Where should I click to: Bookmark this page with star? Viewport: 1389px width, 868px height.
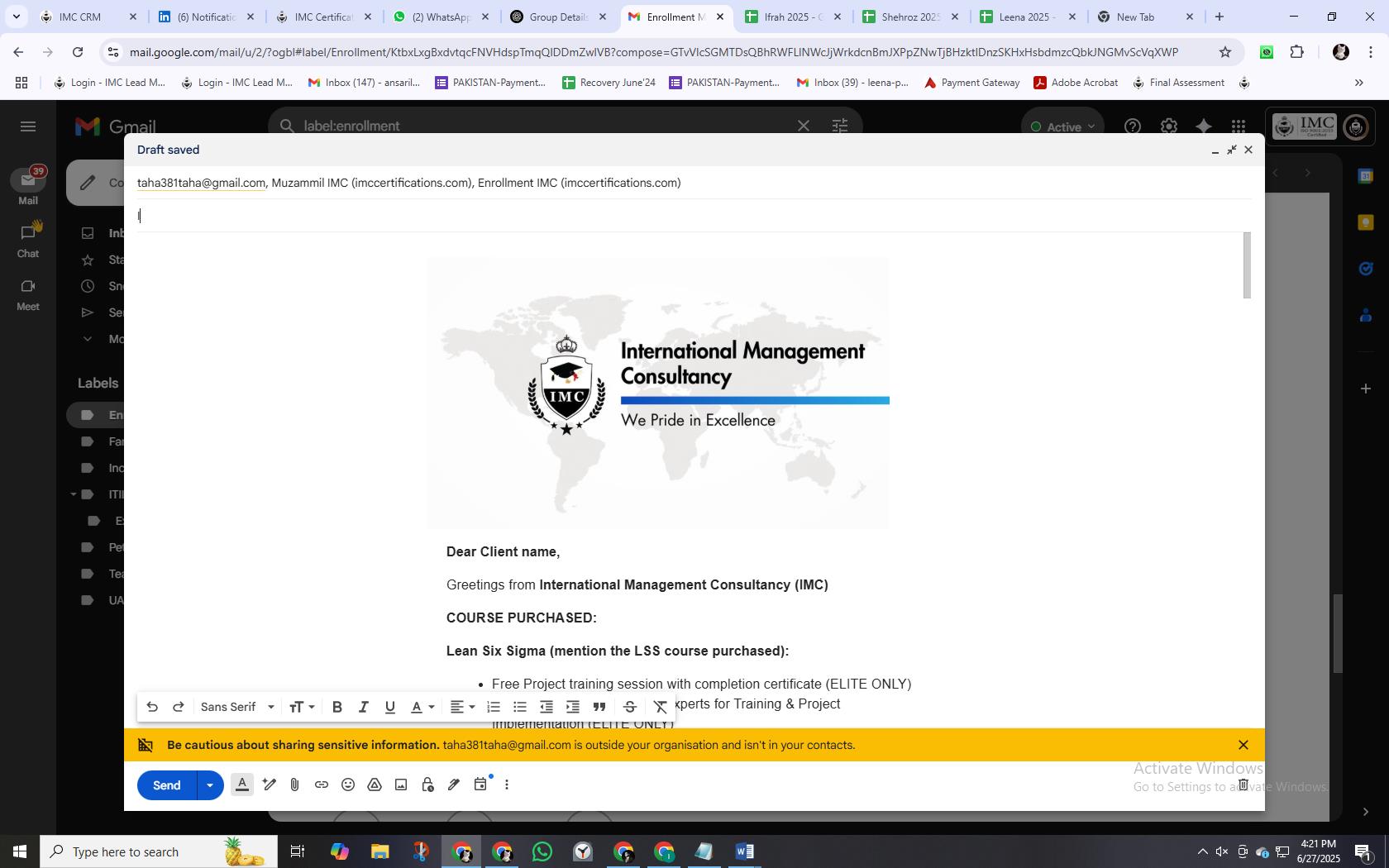[1225, 52]
